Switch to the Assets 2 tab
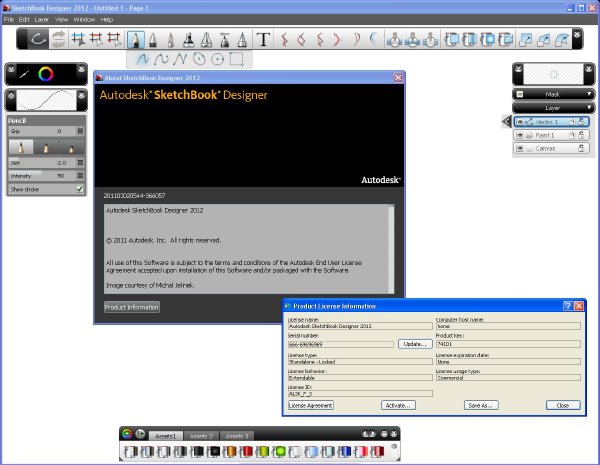Viewport: 600px width, 465px height. click(x=201, y=436)
